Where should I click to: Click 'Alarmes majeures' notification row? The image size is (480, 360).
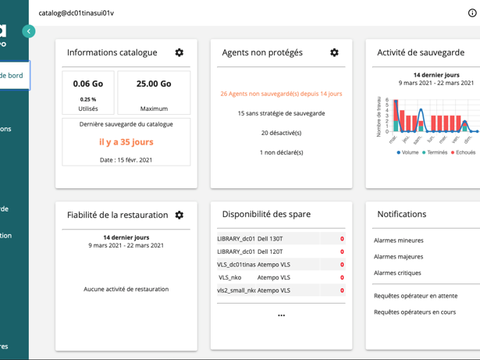(398, 257)
